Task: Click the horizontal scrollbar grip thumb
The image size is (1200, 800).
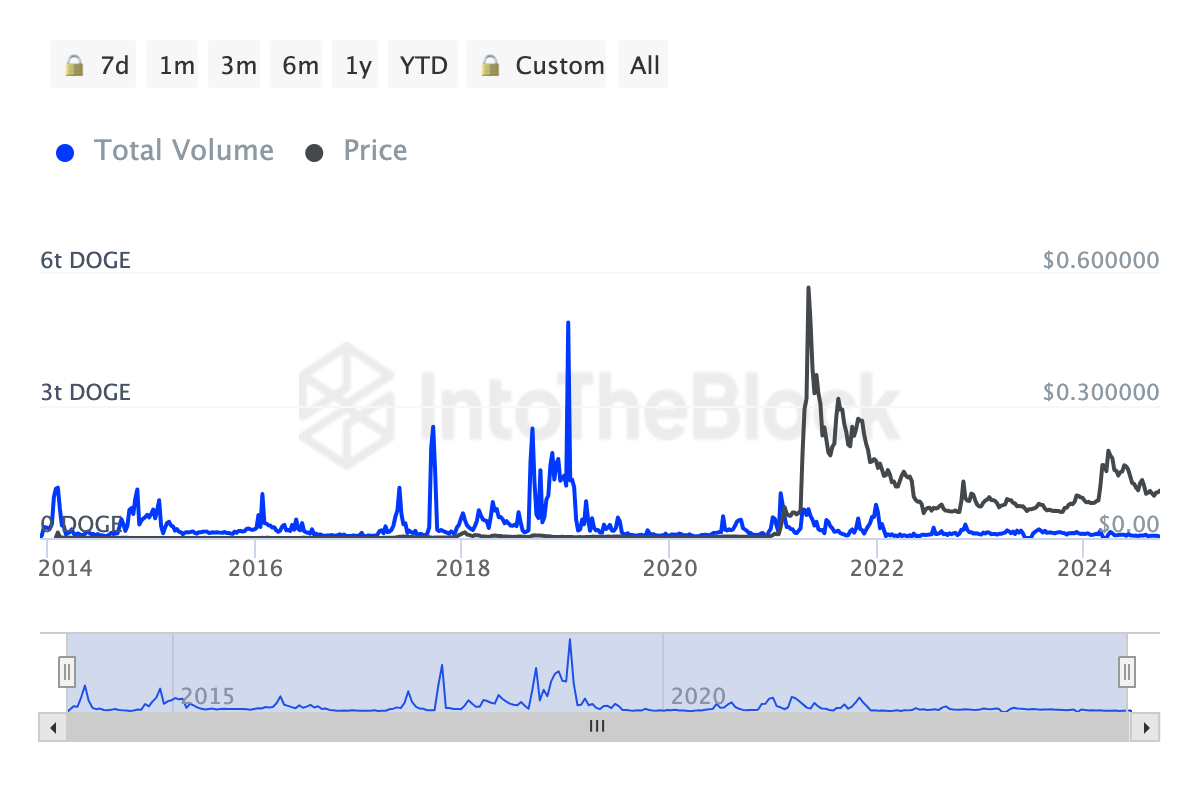Action: tap(597, 727)
